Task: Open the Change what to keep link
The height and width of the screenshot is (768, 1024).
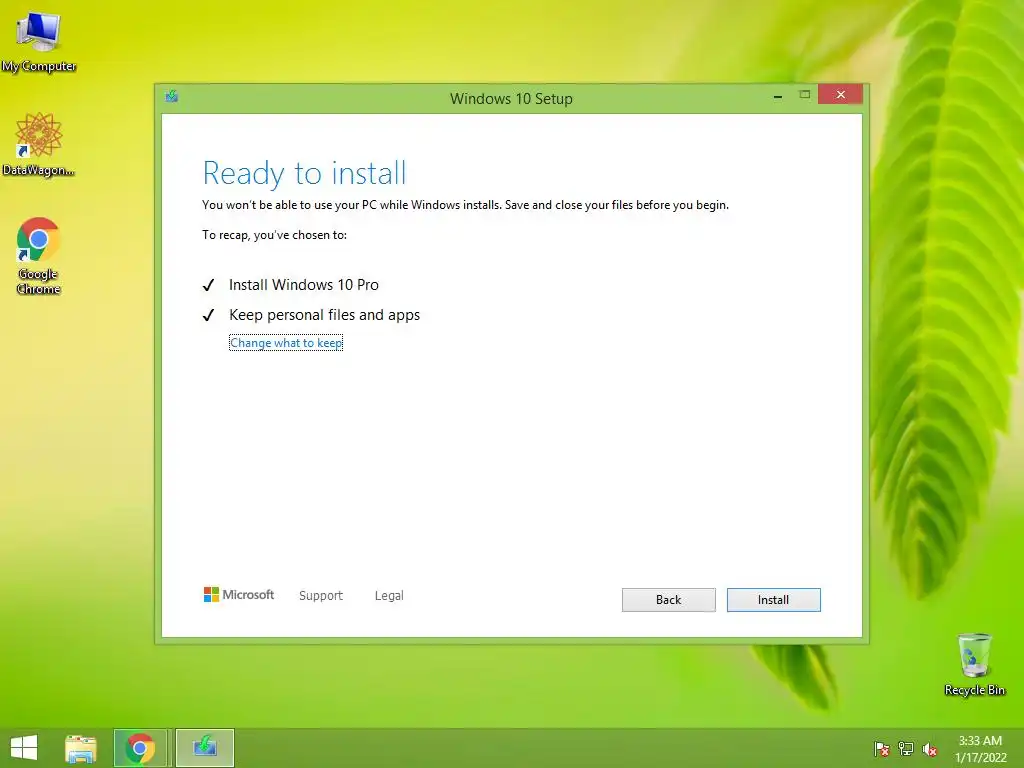Action: [x=286, y=343]
